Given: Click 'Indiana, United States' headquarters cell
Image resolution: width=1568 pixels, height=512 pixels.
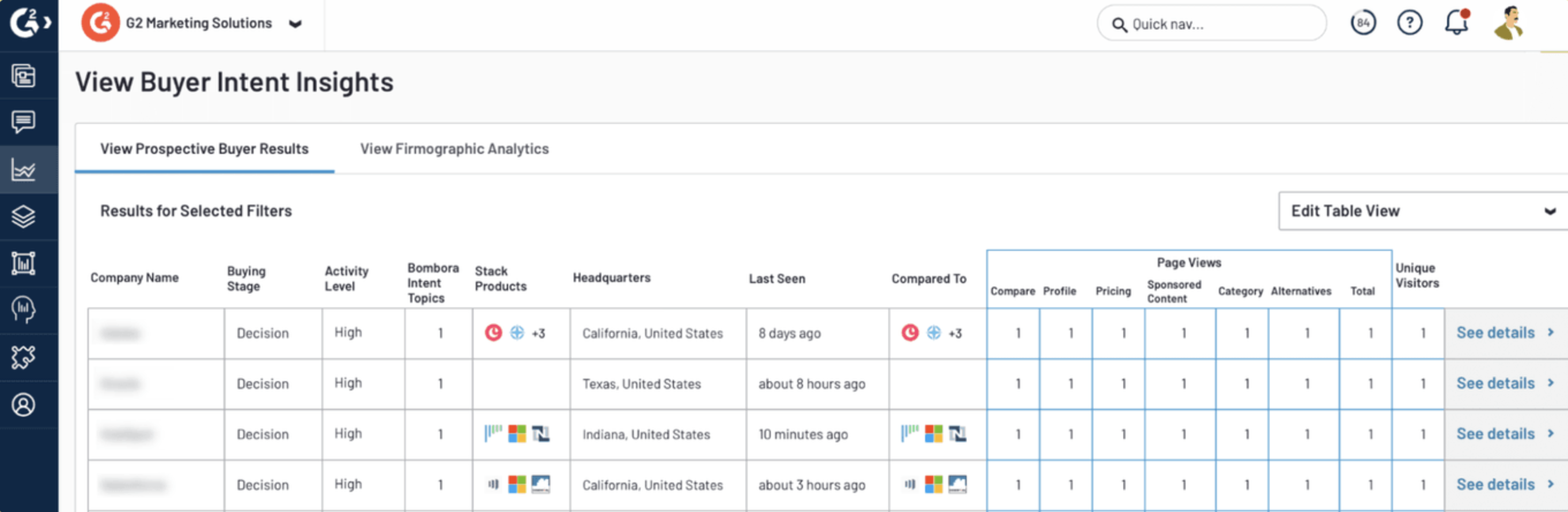Looking at the screenshot, I should (646, 435).
